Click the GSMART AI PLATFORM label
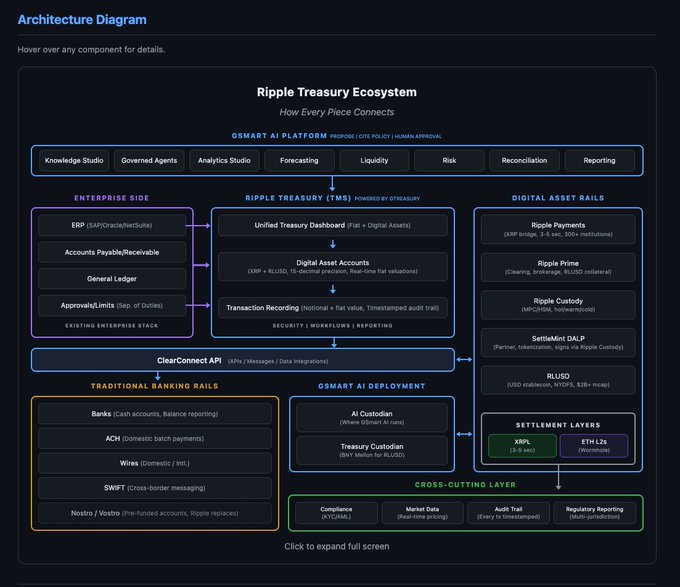This screenshot has width=680, height=587. point(279,136)
